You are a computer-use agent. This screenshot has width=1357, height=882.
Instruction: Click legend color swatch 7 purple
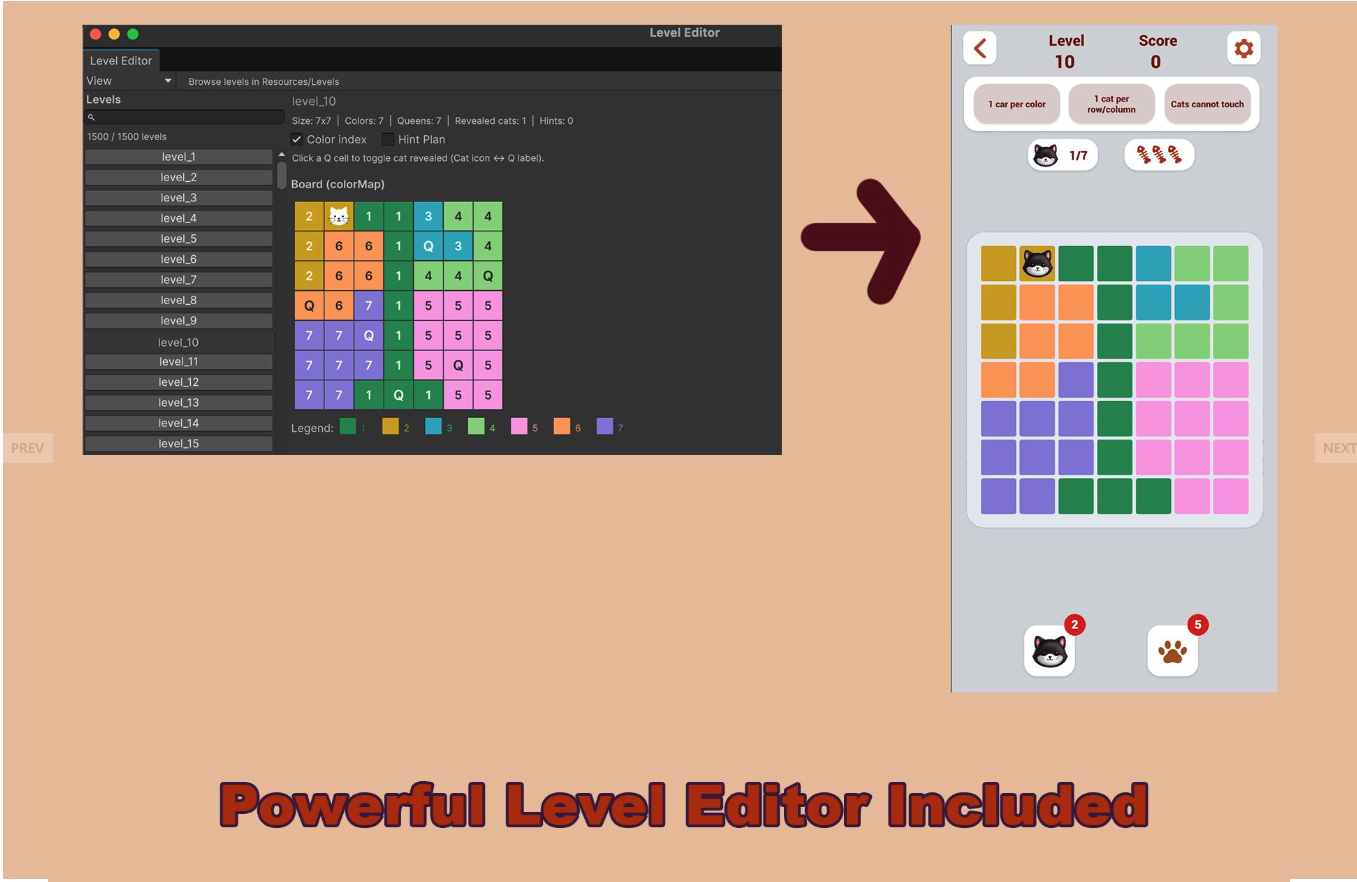click(x=605, y=427)
